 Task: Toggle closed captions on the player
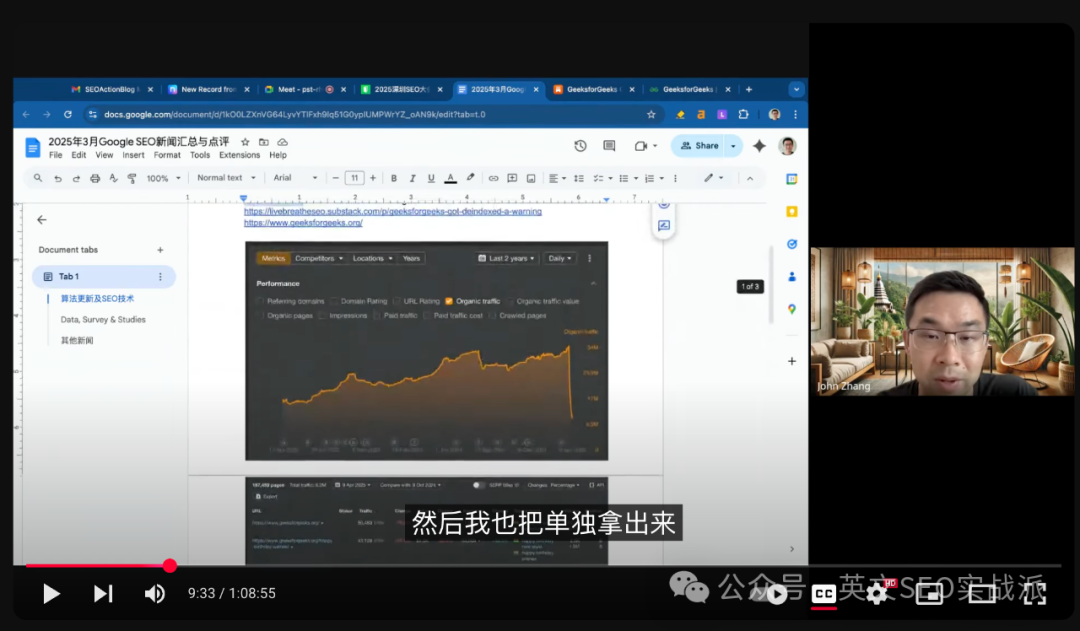click(824, 594)
